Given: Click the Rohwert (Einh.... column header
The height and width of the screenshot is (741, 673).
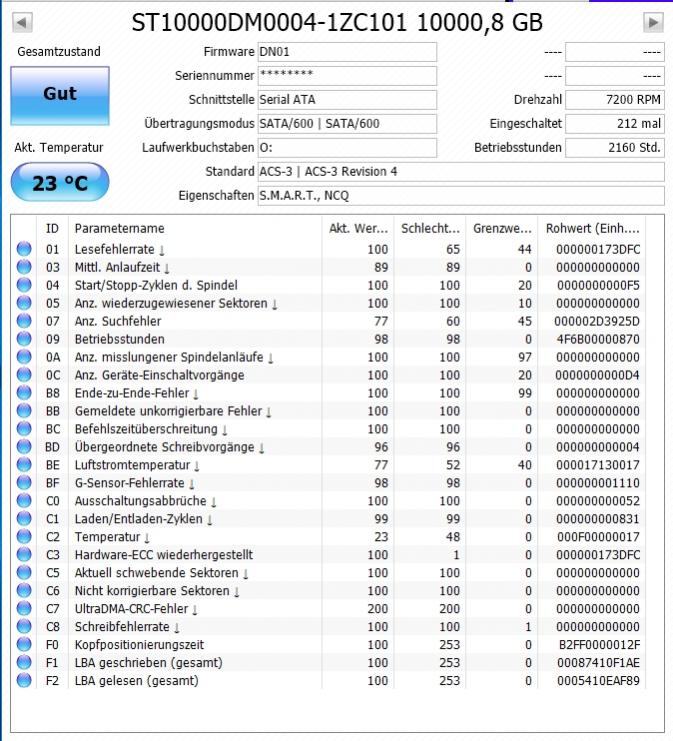Looking at the screenshot, I should click(592, 229).
